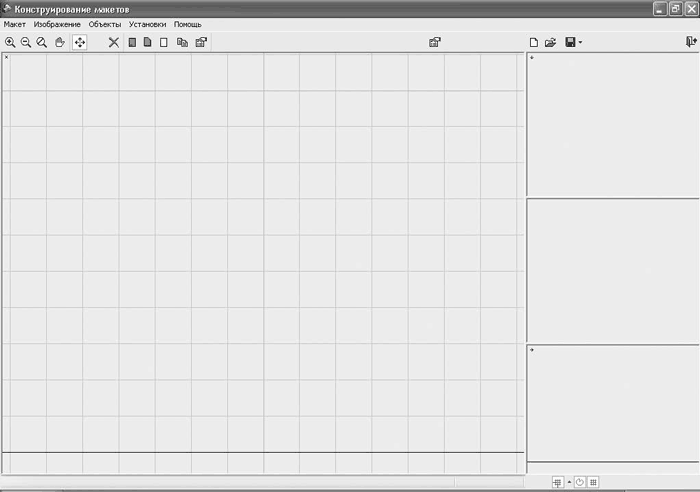Click the floppy disk save icon
This screenshot has width=700, height=492.
click(x=570, y=42)
